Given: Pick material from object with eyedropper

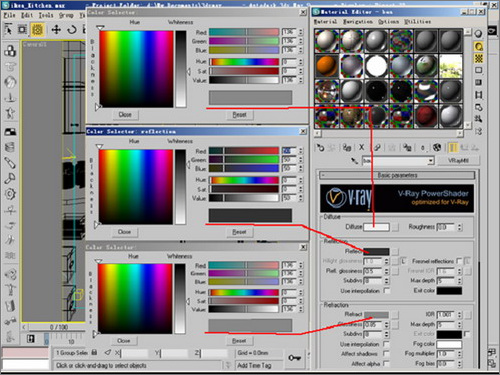Looking at the screenshot, I should click(354, 161).
